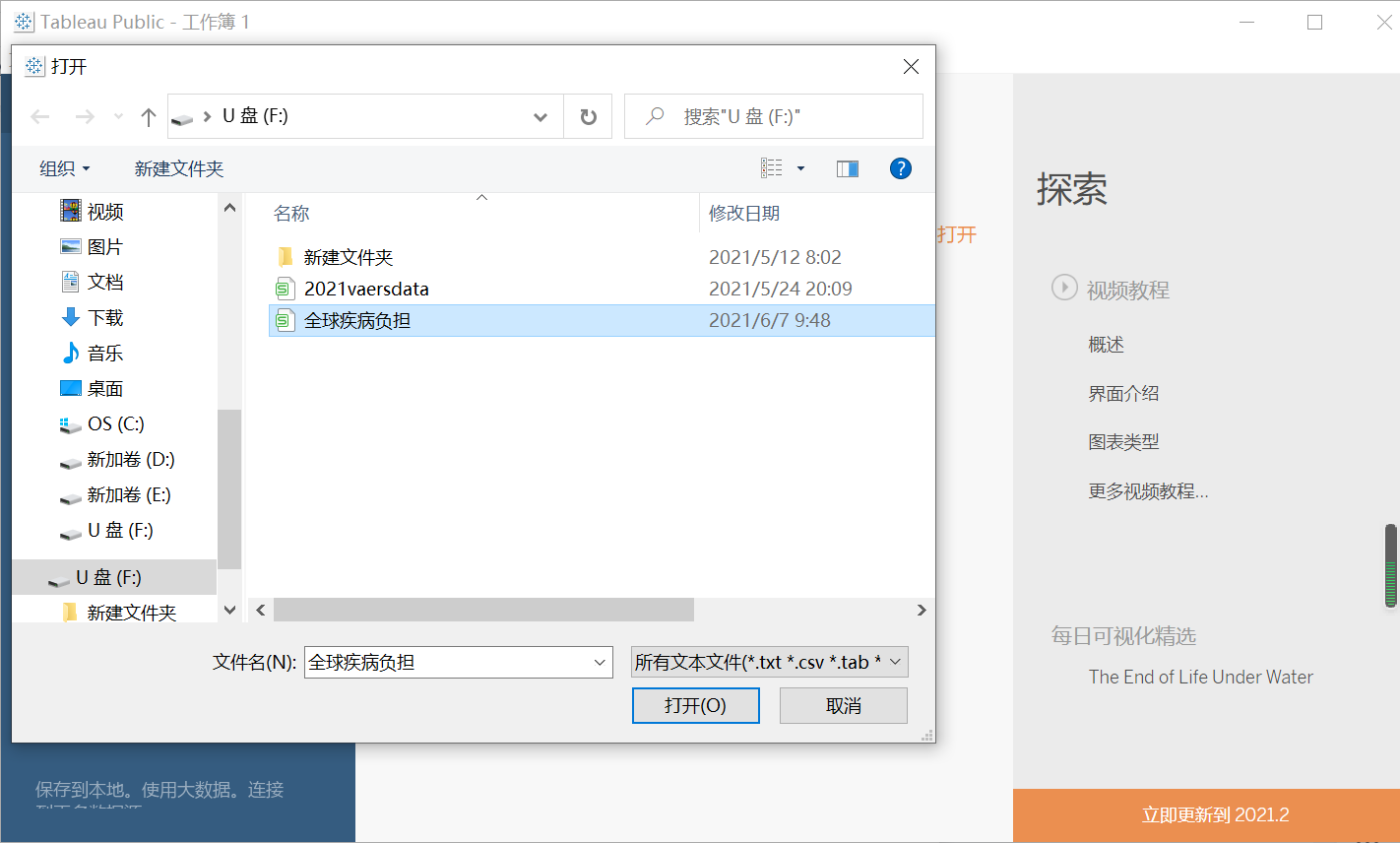Image resolution: width=1400 pixels, height=843 pixels.
Task: Focus the 搜索"U 盘 (F:)" search box
Action: [774, 116]
